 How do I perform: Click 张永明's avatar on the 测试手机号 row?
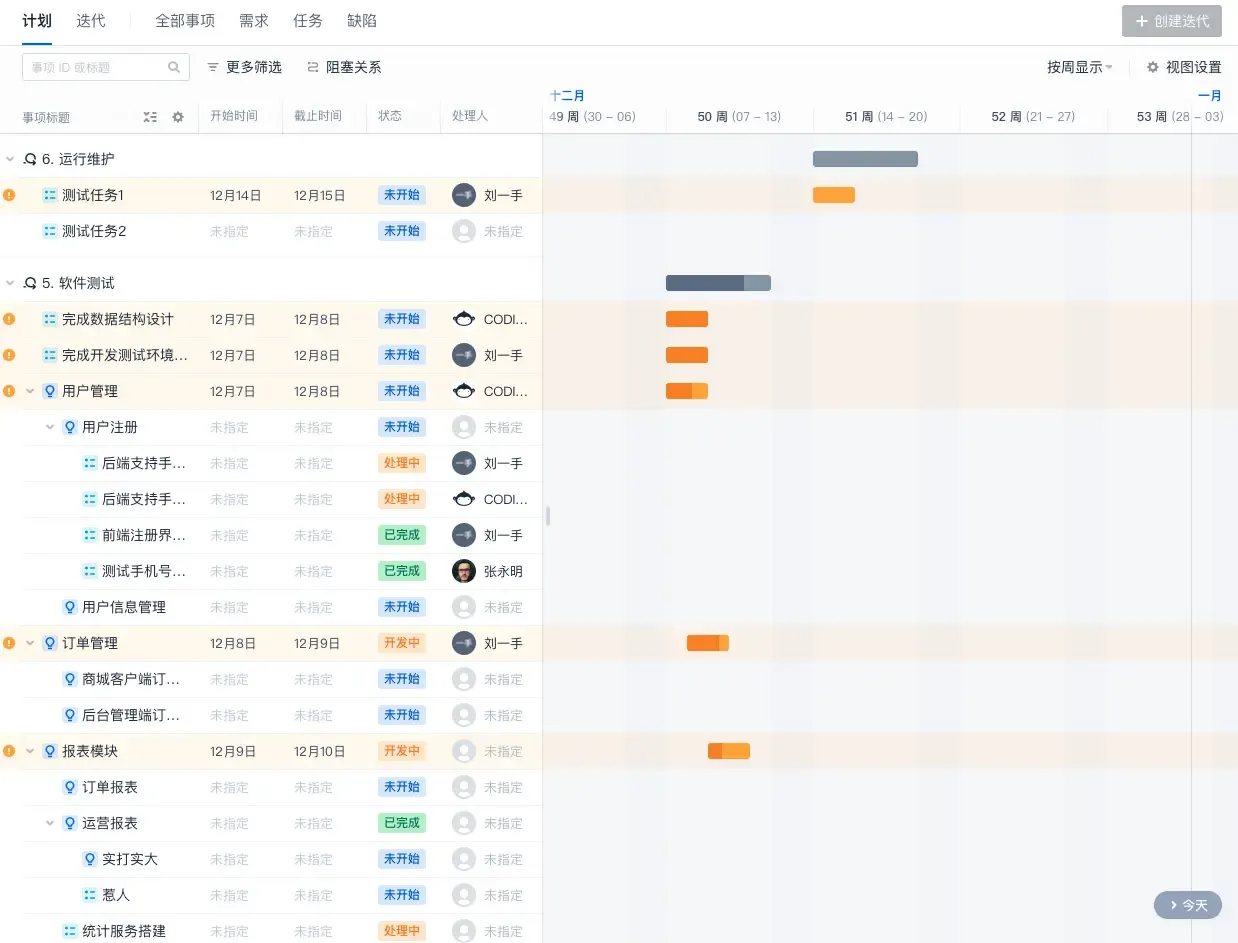464,571
